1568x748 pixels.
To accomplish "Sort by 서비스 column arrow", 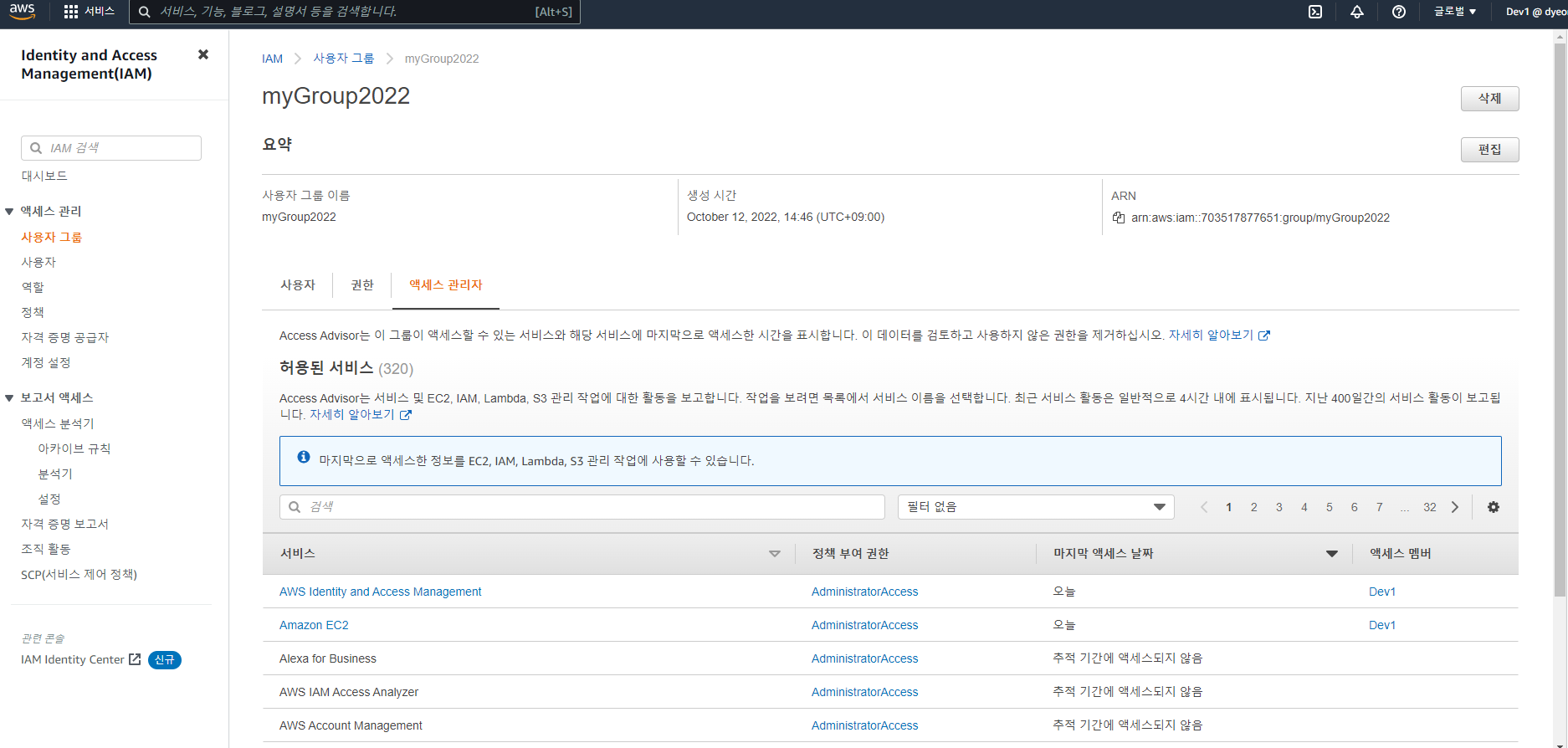I will (x=775, y=554).
